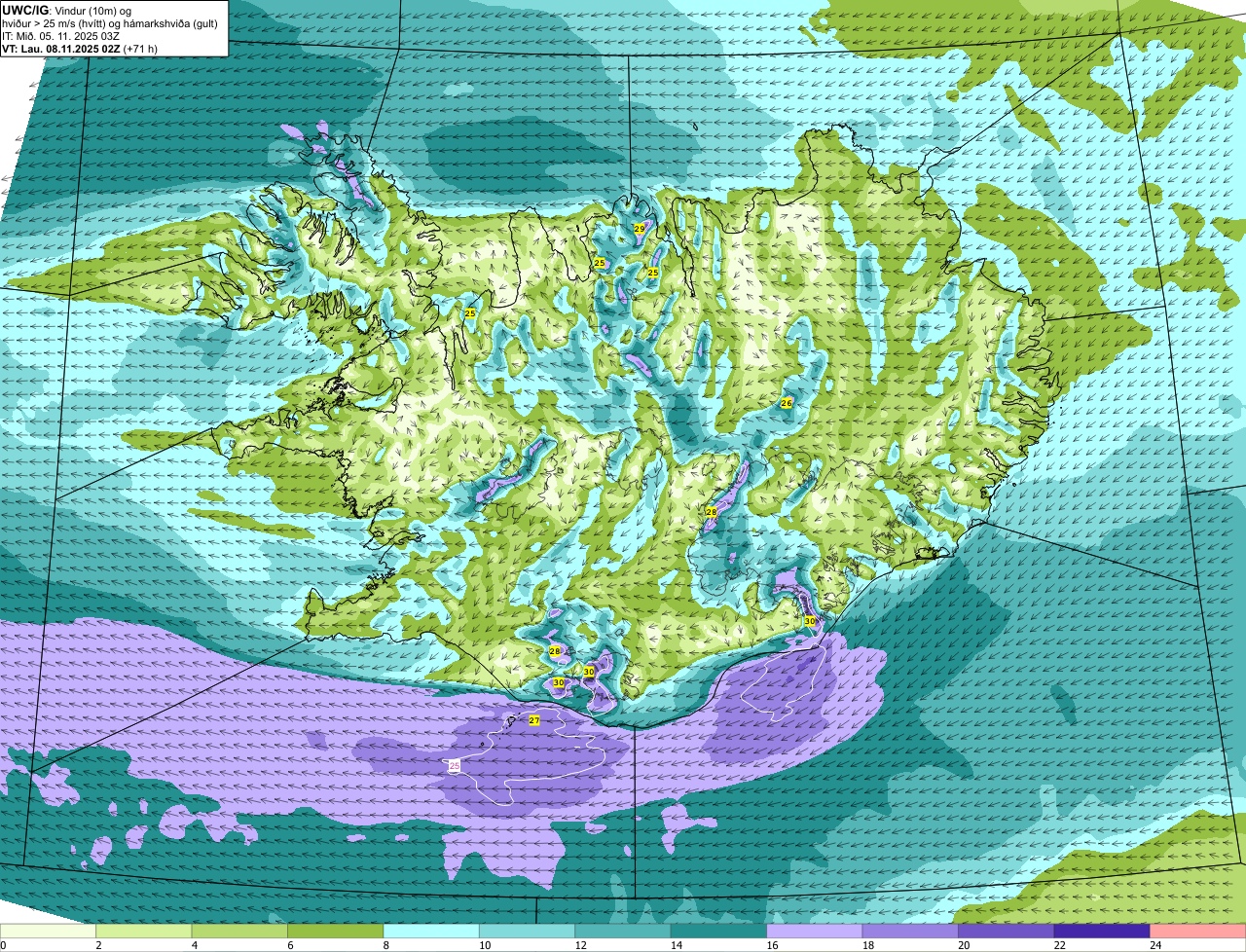This screenshot has height=952, width=1246.
Task: Select the 14–16 m/s dark teal legend swatch
Action: coord(720,931)
